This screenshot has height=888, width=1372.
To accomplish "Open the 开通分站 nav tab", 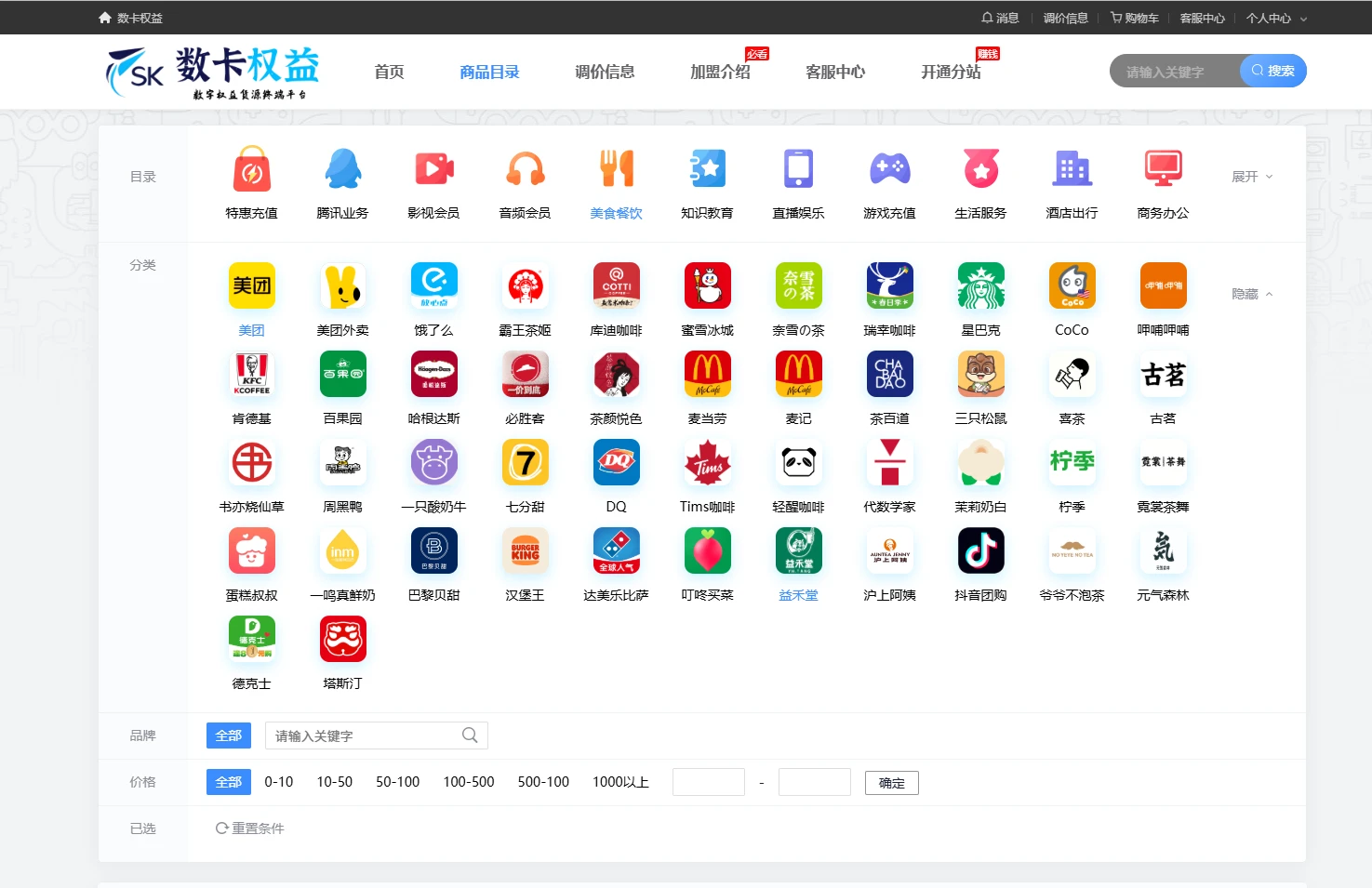I will pyautogui.click(x=951, y=72).
